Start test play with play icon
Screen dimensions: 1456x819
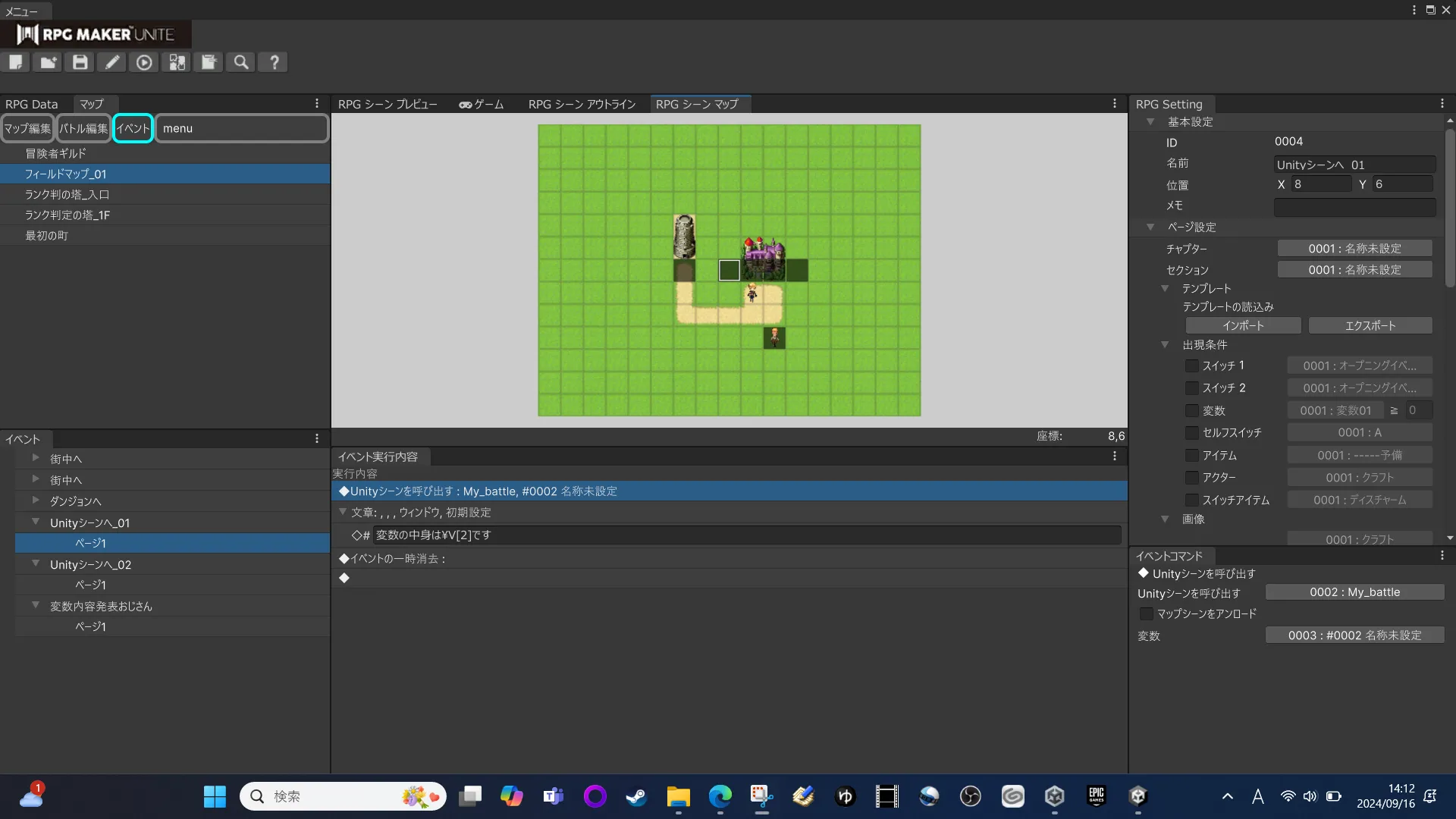pyautogui.click(x=144, y=62)
